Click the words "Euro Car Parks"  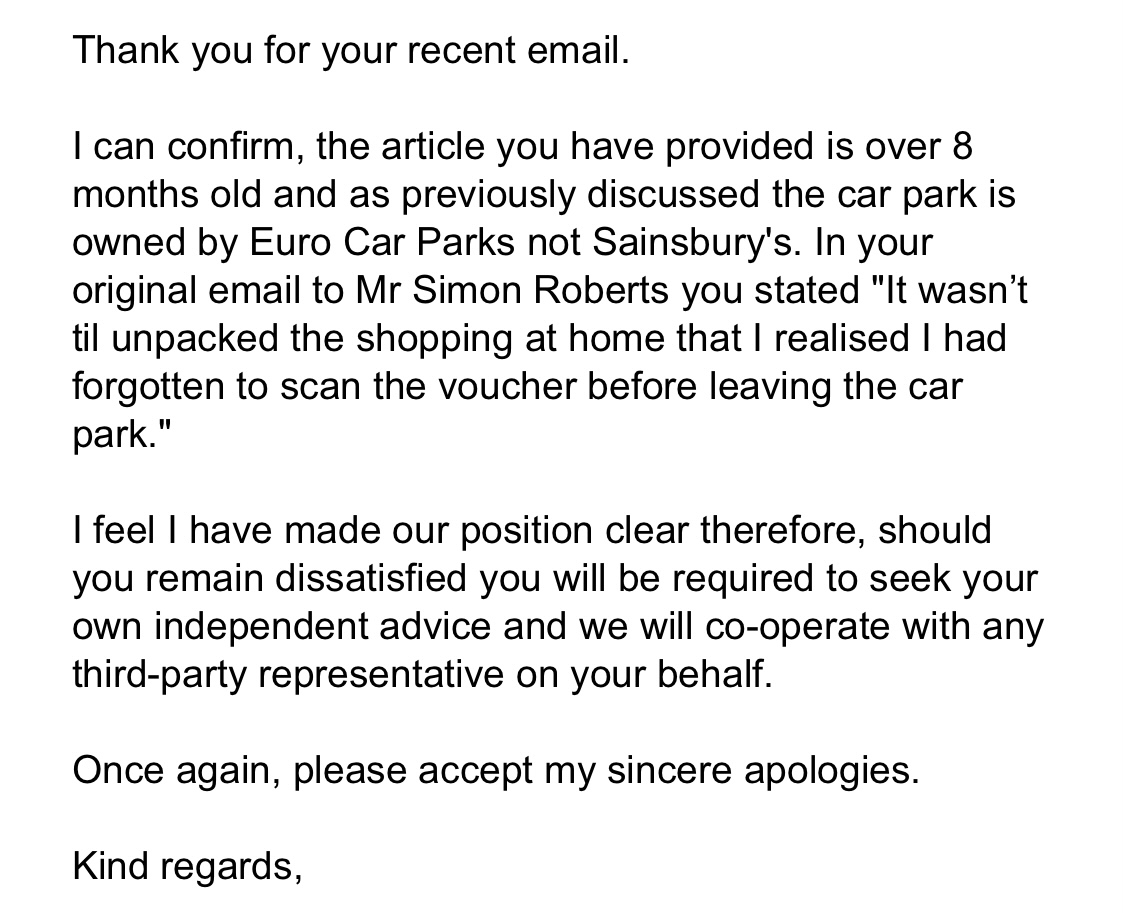coord(382,242)
